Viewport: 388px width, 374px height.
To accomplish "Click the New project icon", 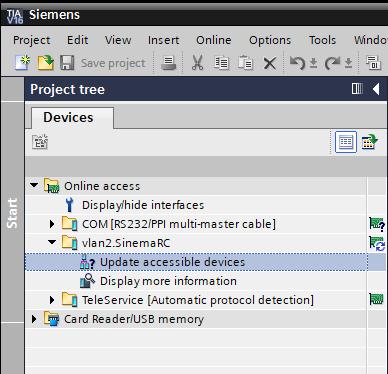I will pos(23,62).
